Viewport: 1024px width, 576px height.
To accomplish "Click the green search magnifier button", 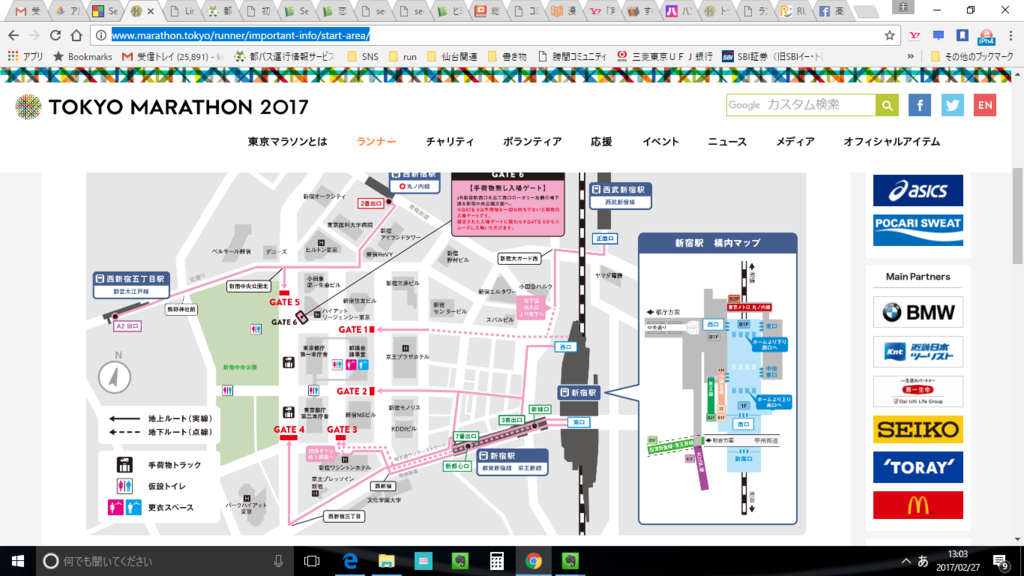I will pos(887,105).
